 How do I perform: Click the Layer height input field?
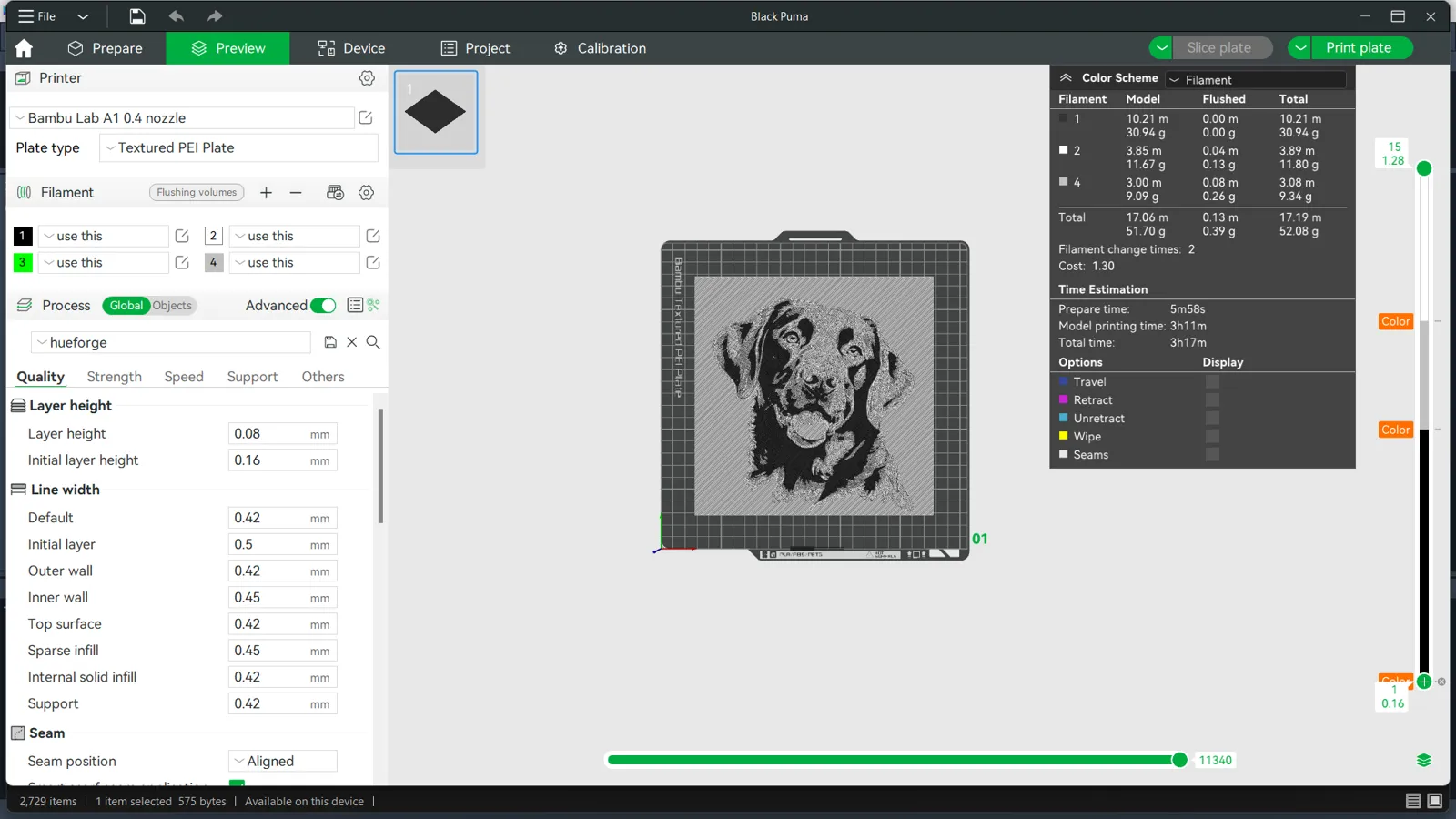pos(282,434)
